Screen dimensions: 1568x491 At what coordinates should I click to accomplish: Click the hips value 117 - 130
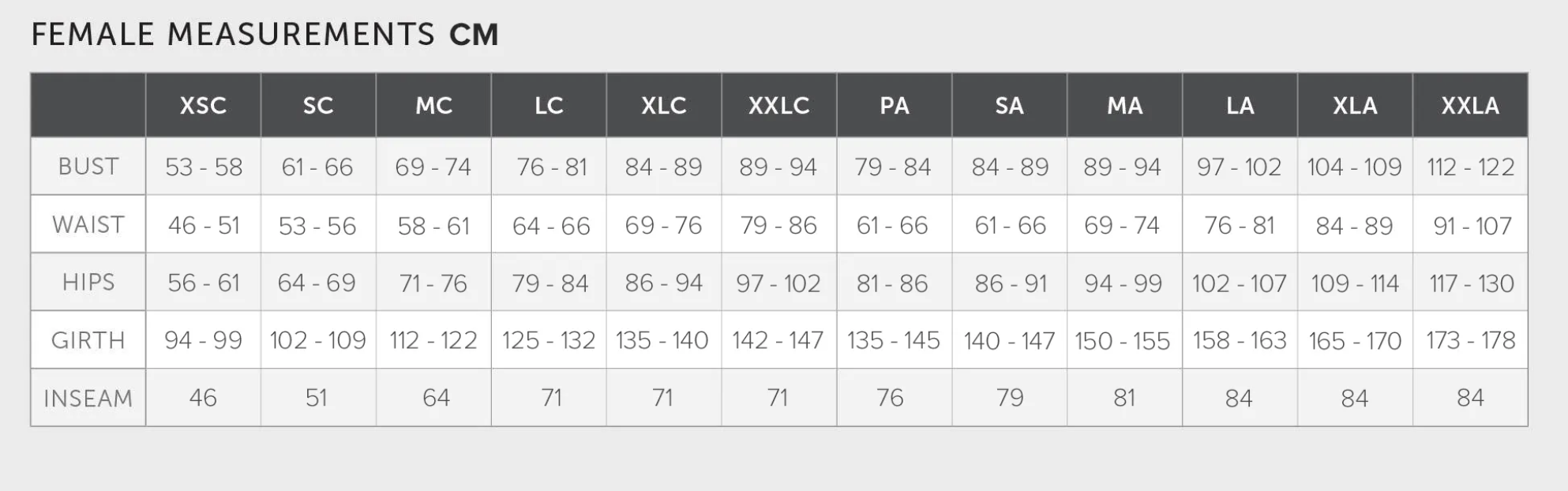coord(1471,283)
